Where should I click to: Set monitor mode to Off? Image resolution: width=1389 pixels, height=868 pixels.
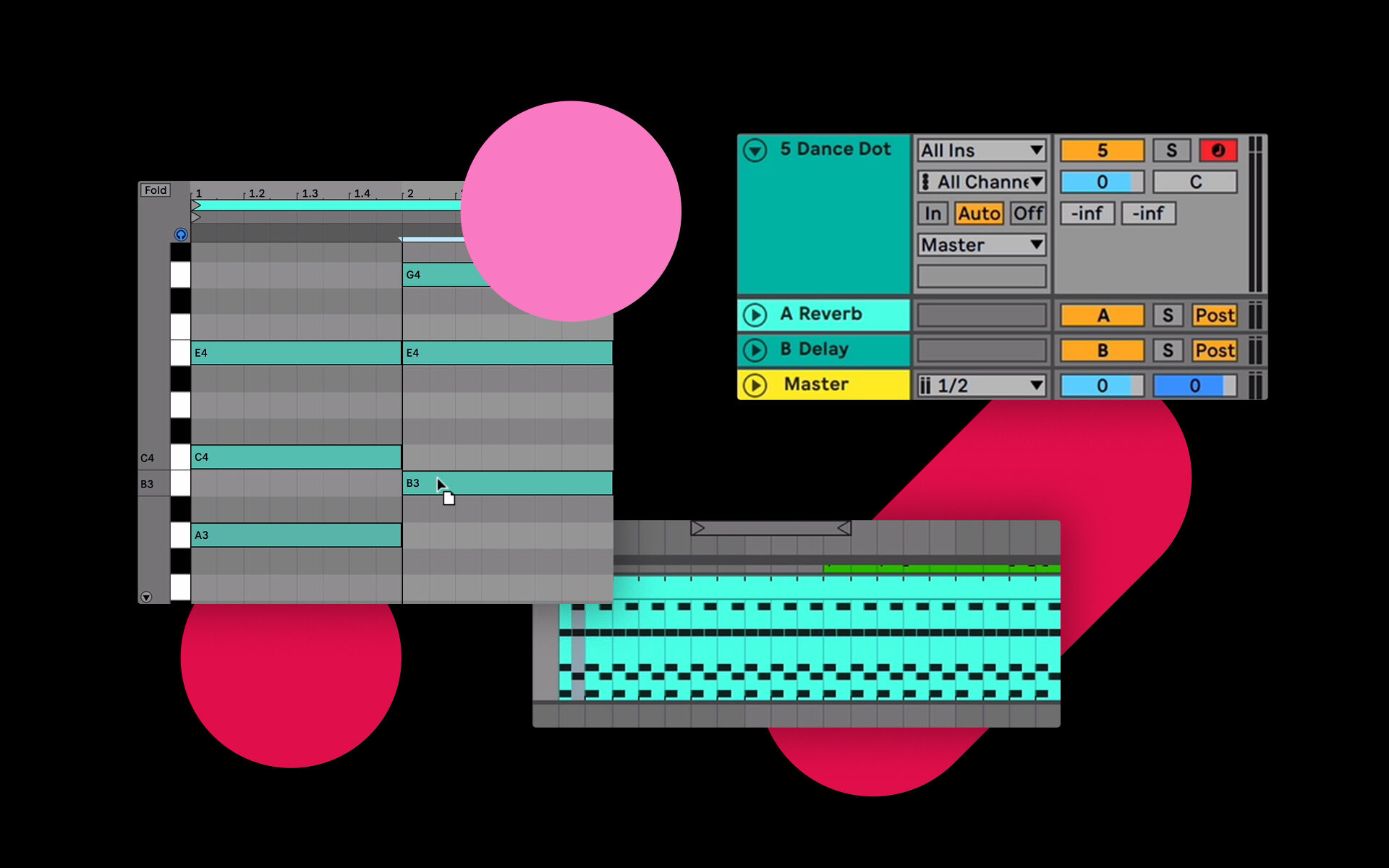[1027, 213]
